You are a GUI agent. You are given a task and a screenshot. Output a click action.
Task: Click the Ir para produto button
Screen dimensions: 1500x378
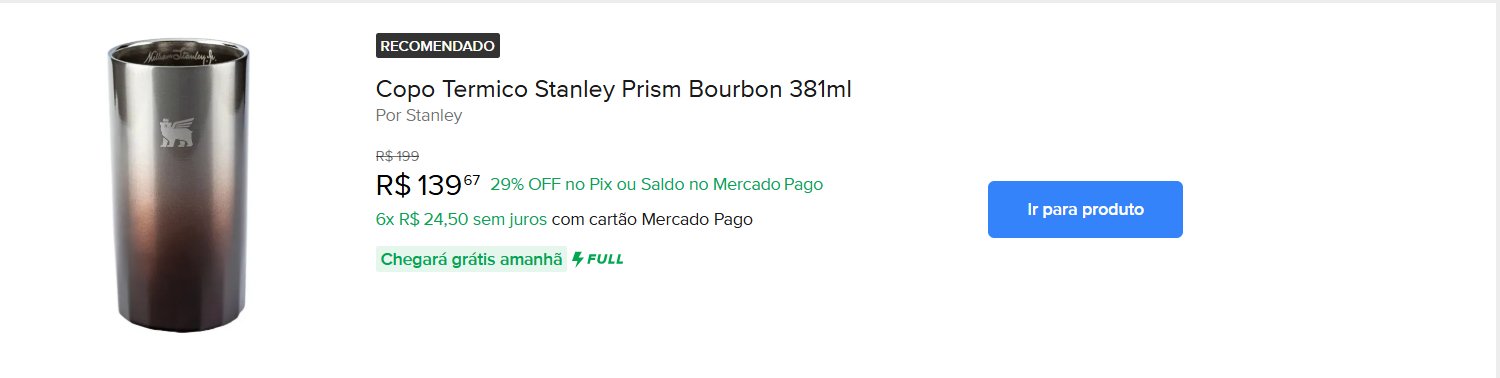(1085, 209)
